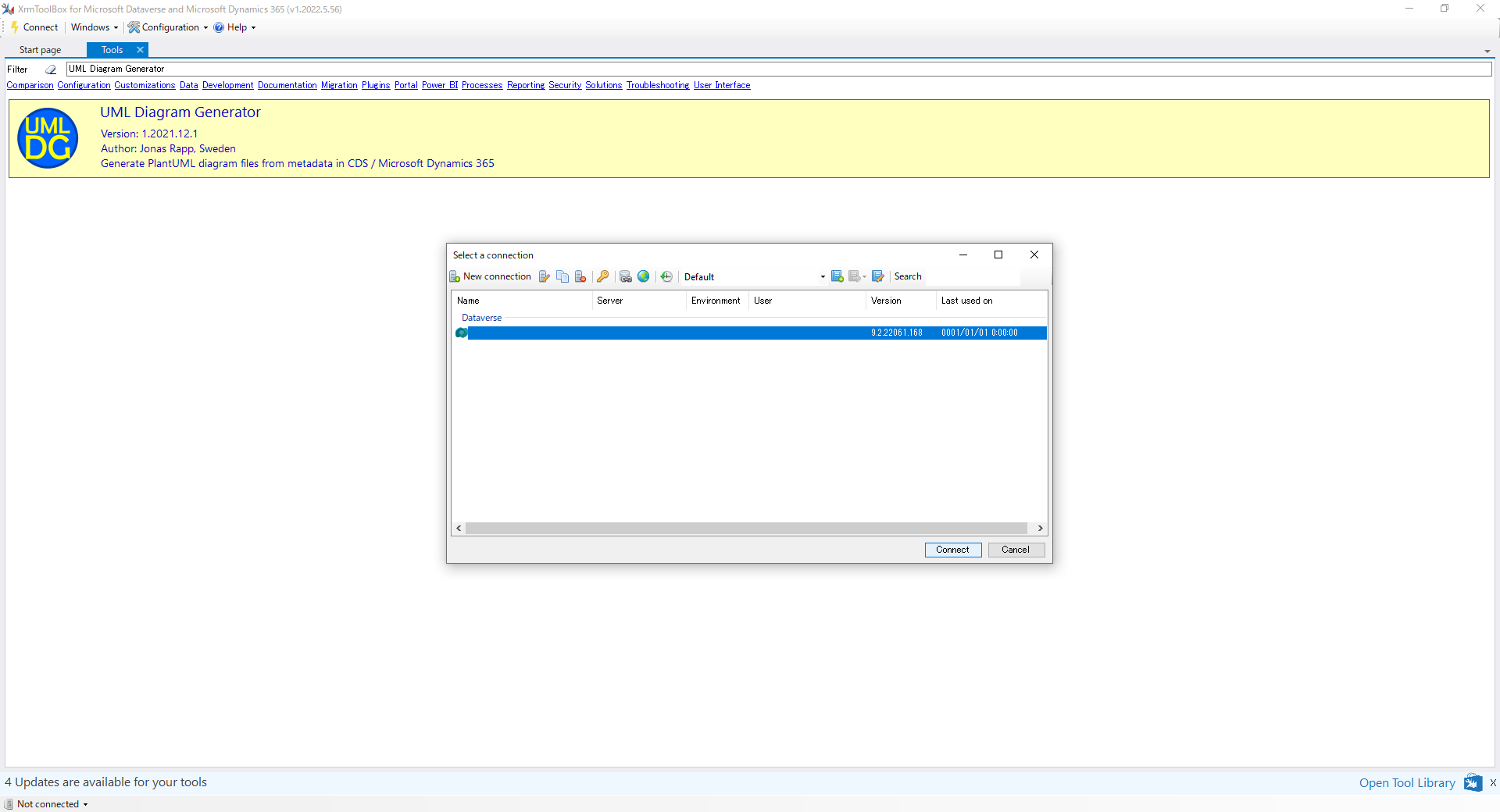Click the clear filter eraser icon
Image resolution: width=1500 pixels, height=812 pixels.
(x=51, y=69)
